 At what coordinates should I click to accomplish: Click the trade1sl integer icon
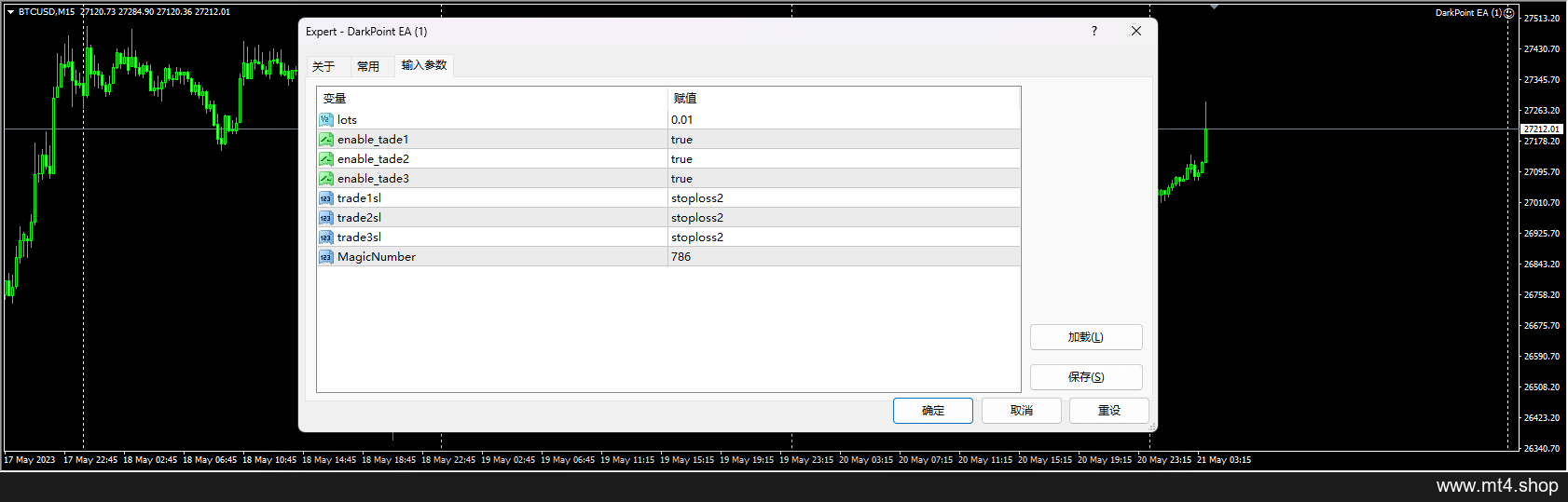click(x=325, y=198)
